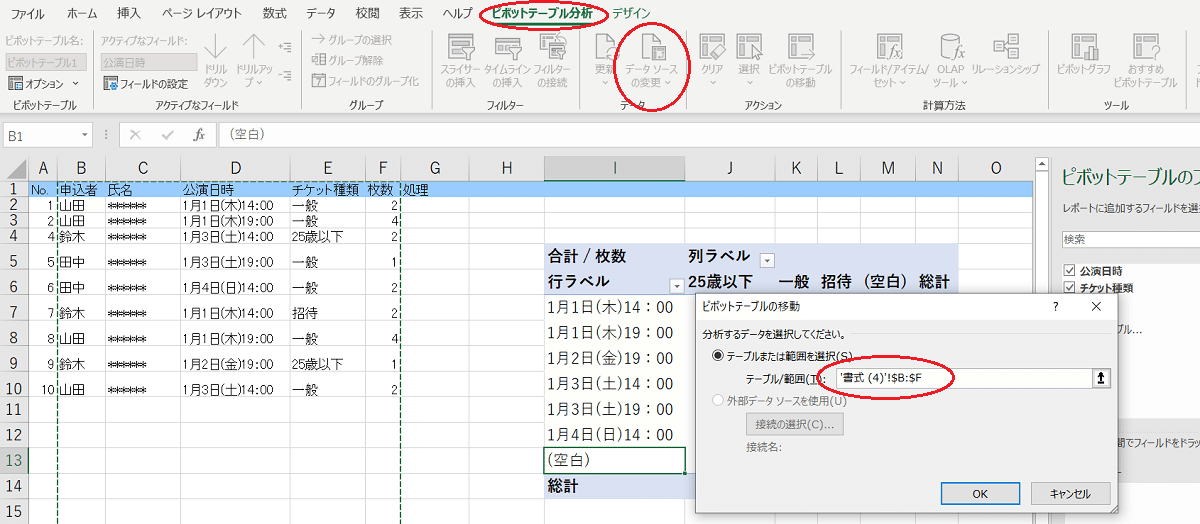The width and height of the screenshot is (1200, 524).
Task: Click スライサーの挿入 icon
Action: [x=461, y=46]
